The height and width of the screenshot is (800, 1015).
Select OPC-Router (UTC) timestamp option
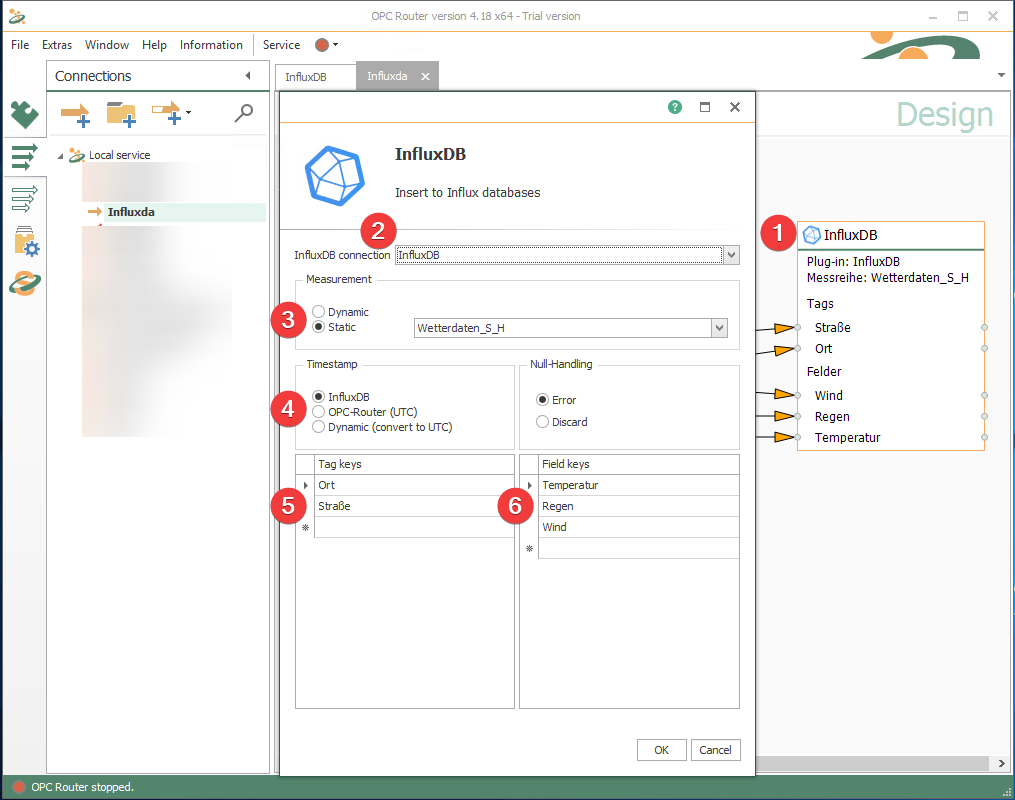[x=319, y=412]
